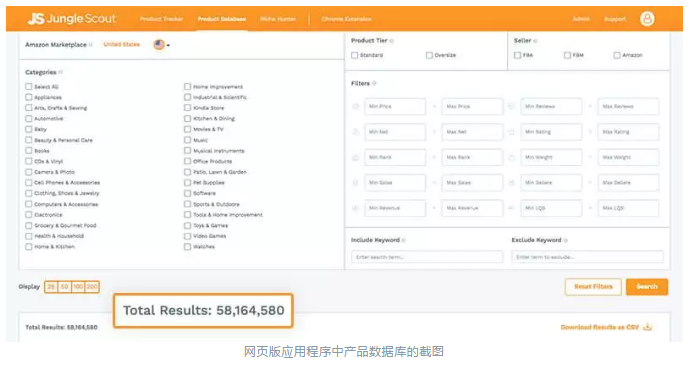Click the United States flag icon
Viewport: 690px width, 366px height.
159,44
